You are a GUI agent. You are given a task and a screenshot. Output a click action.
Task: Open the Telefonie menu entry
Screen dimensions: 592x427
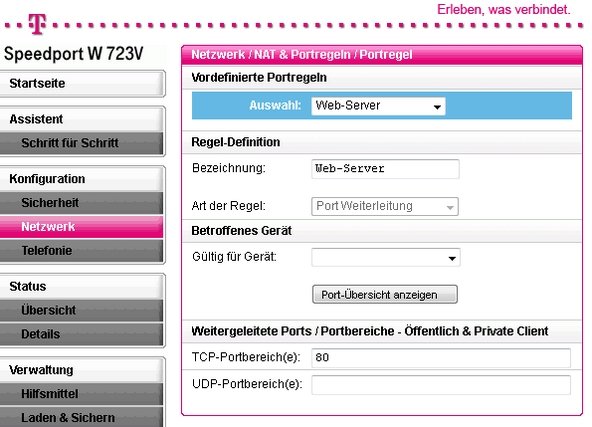pyautogui.click(x=82, y=250)
